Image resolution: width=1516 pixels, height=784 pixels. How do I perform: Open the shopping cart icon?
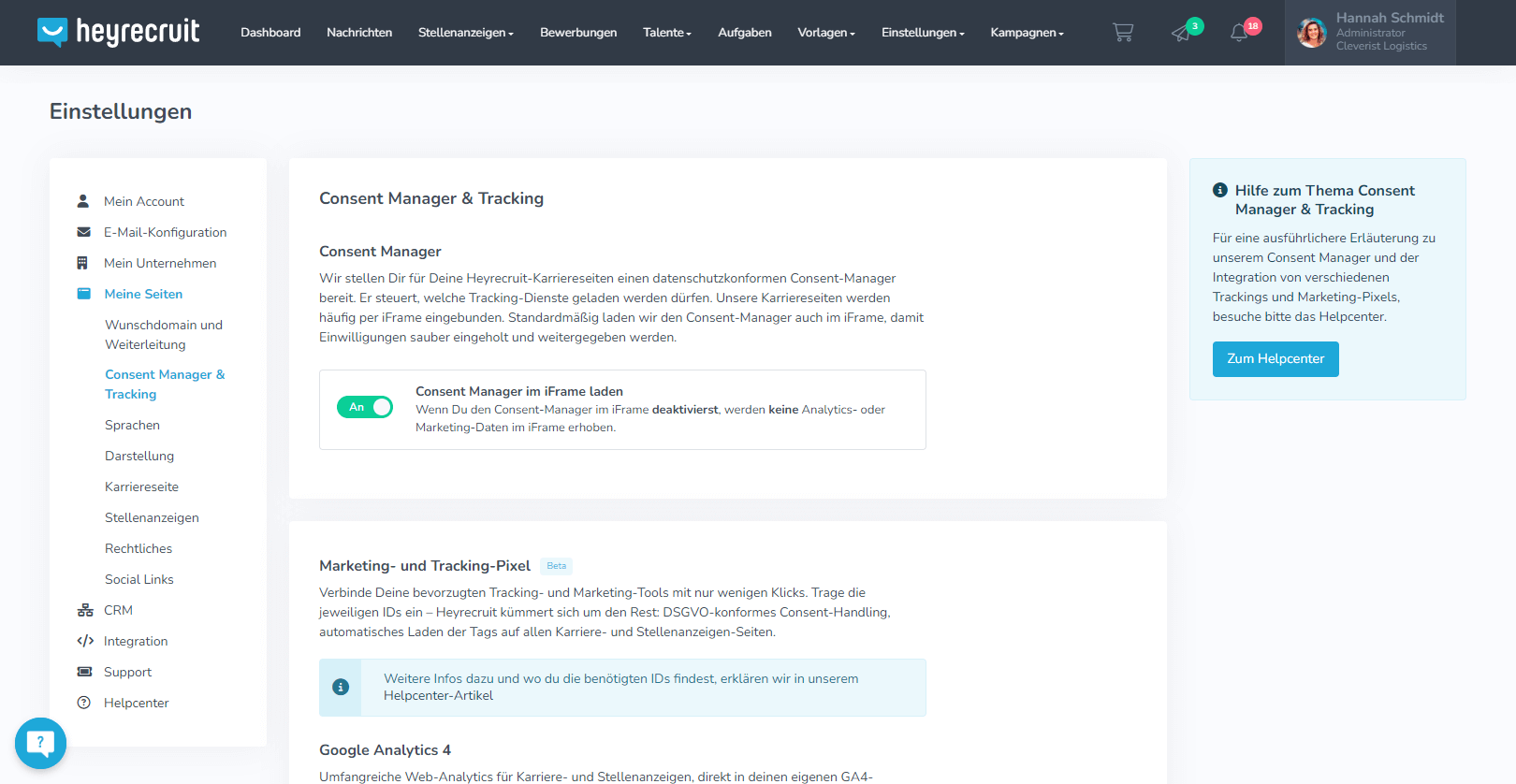(1122, 33)
